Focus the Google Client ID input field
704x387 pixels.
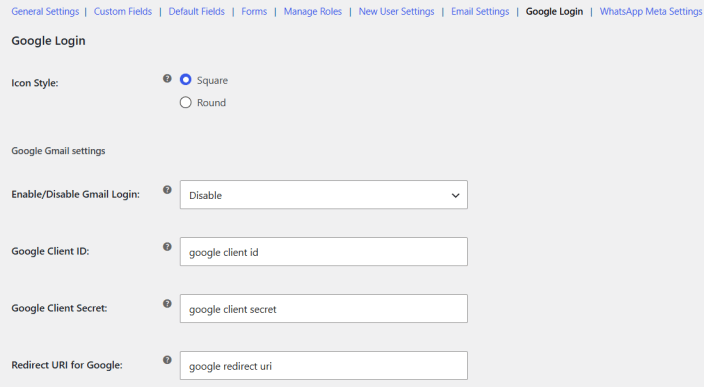(x=324, y=251)
